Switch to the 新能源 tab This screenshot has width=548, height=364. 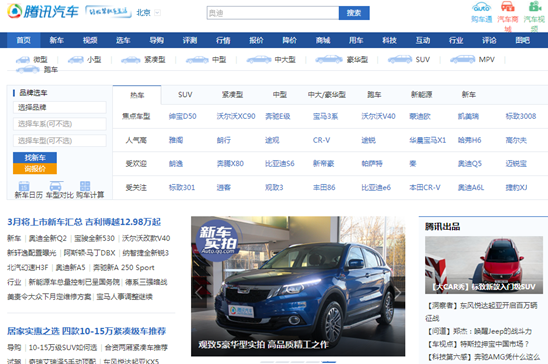[421, 95]
